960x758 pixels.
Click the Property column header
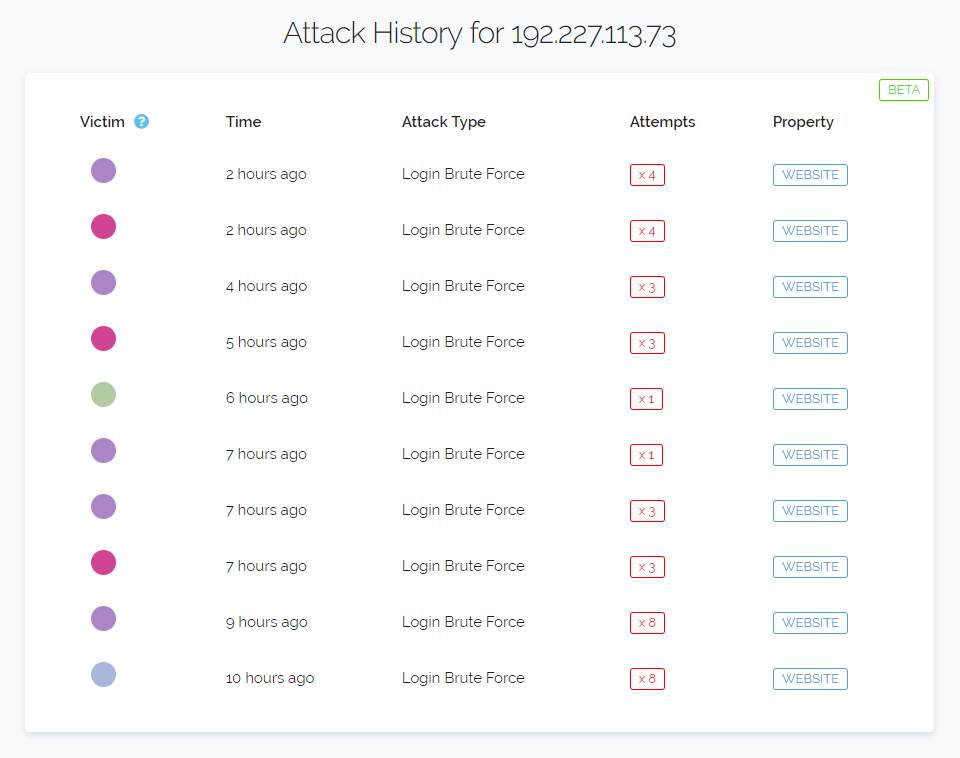803,122
